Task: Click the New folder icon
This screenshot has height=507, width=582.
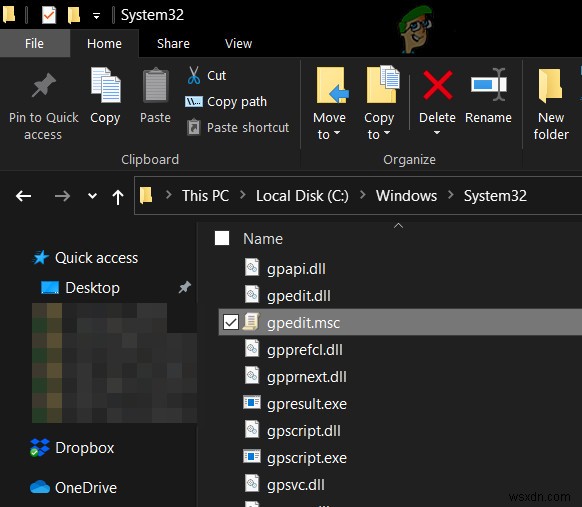Action: tap(550, 85)
